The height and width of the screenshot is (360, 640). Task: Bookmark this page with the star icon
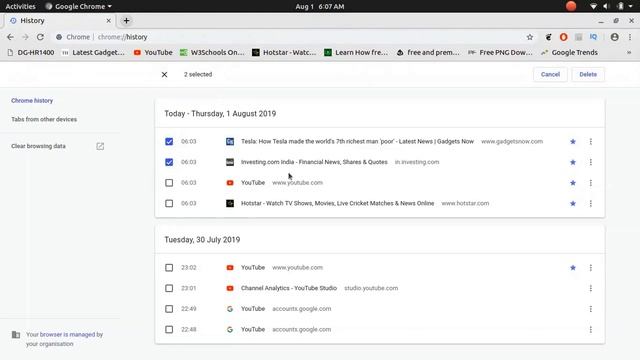pyautogui.click(x=530, y=37)
